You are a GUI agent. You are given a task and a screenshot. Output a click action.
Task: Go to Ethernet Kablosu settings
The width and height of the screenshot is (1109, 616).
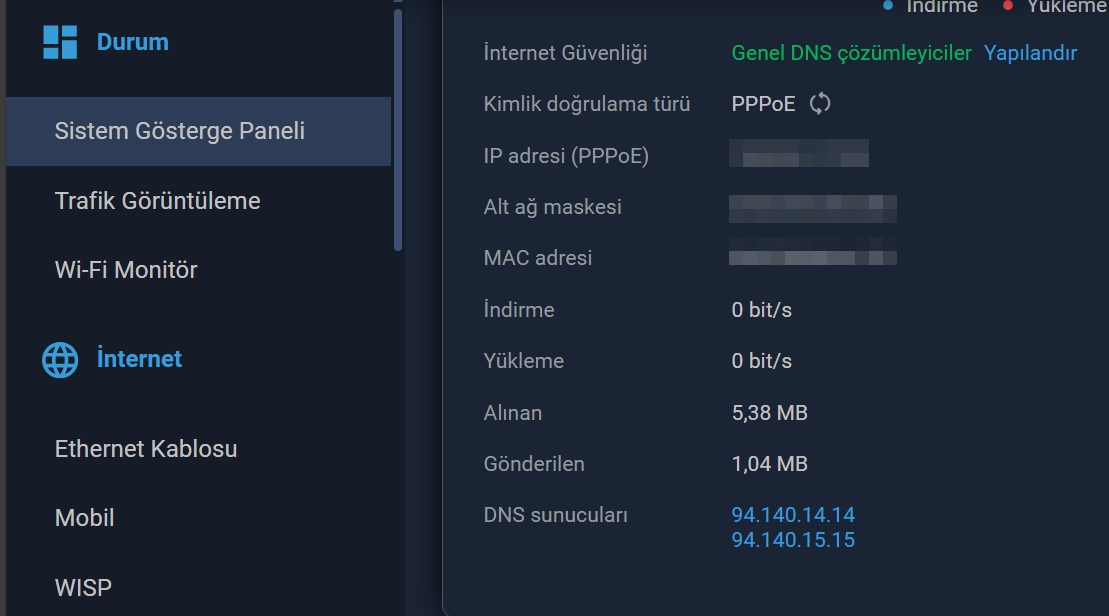(146, 449)
